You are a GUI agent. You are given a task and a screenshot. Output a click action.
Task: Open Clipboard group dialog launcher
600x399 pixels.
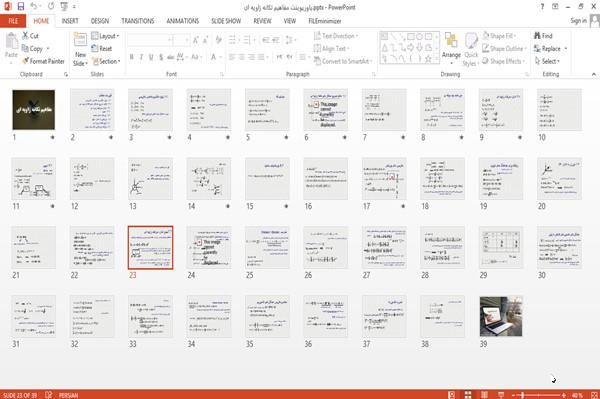66,74
